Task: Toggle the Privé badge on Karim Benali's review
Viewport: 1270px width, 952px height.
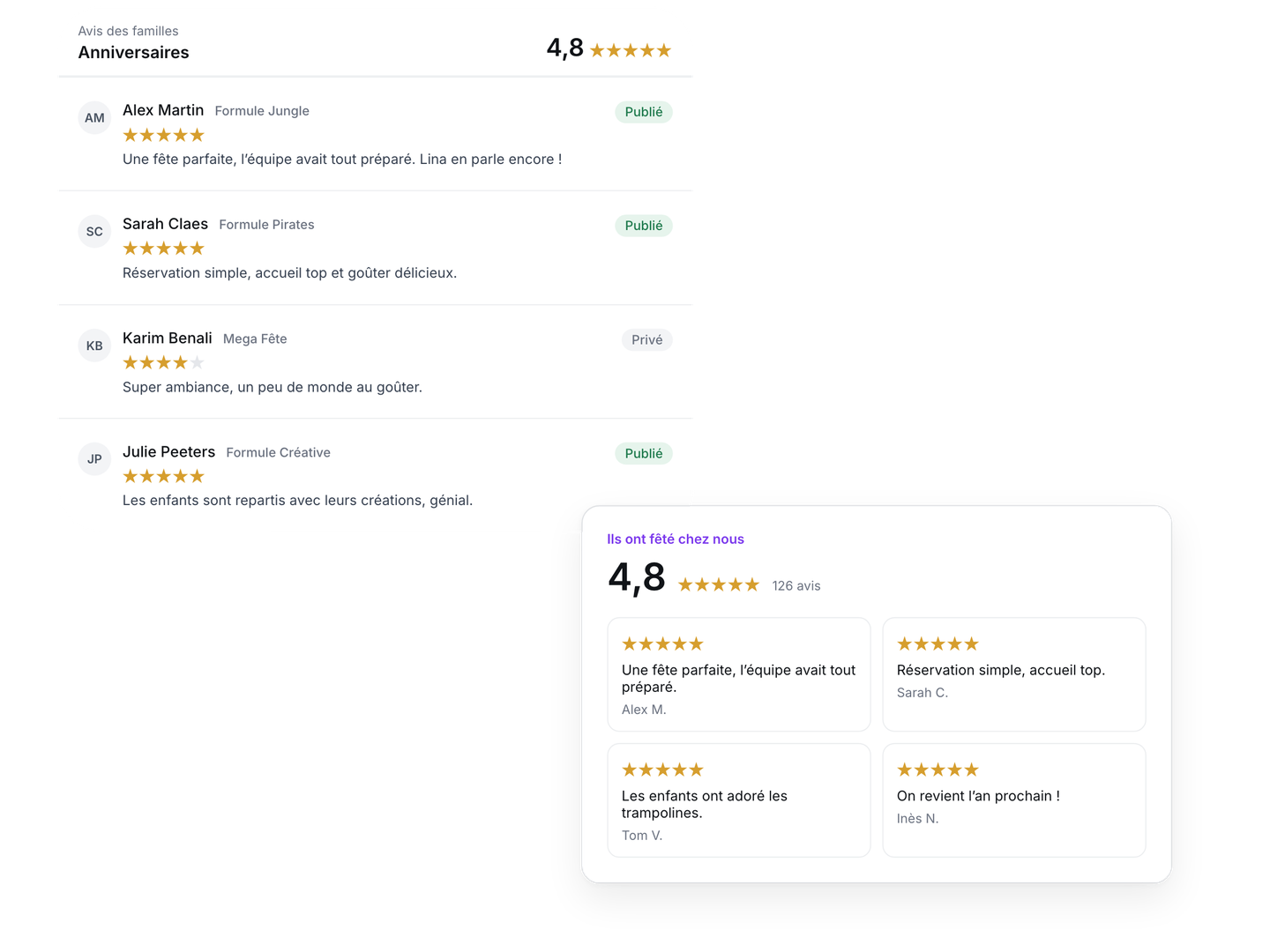Action: (646, 339)
